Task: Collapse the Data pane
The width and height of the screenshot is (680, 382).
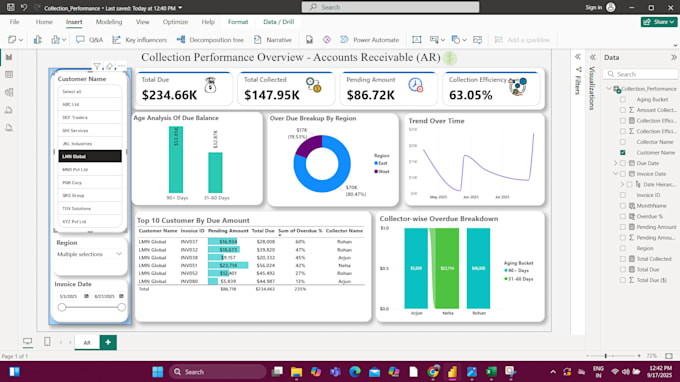Action: [x=673, y=57]
